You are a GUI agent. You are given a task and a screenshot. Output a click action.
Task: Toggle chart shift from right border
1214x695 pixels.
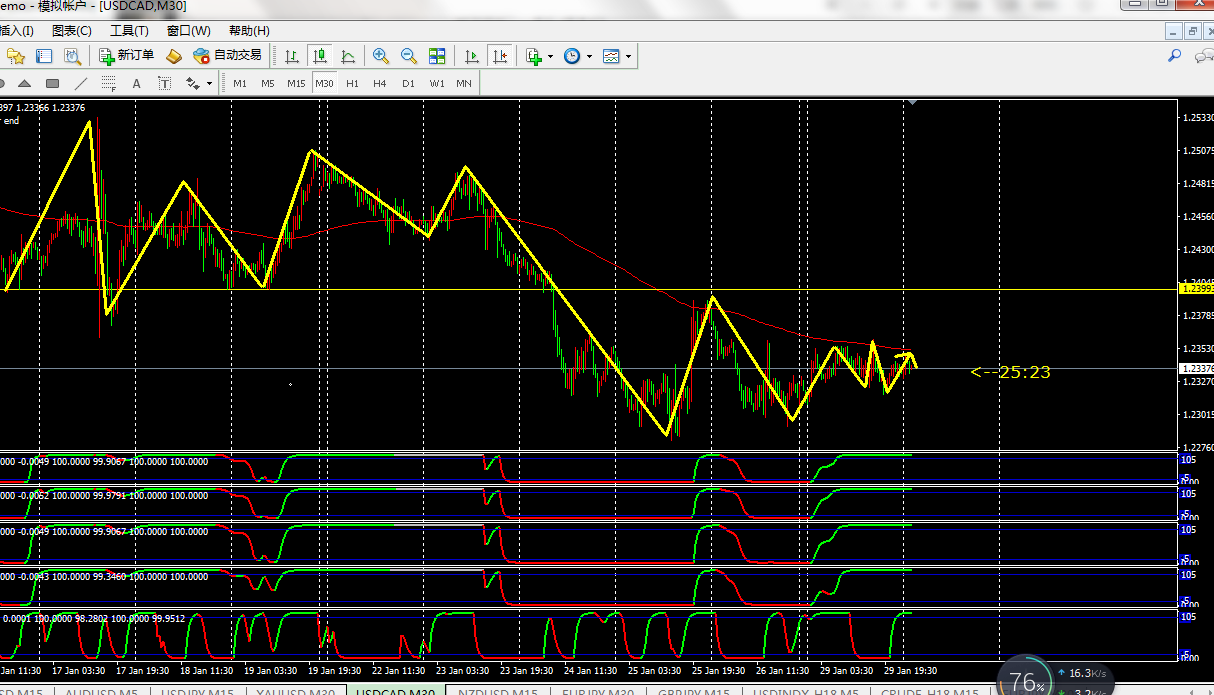tap(500, 56)
